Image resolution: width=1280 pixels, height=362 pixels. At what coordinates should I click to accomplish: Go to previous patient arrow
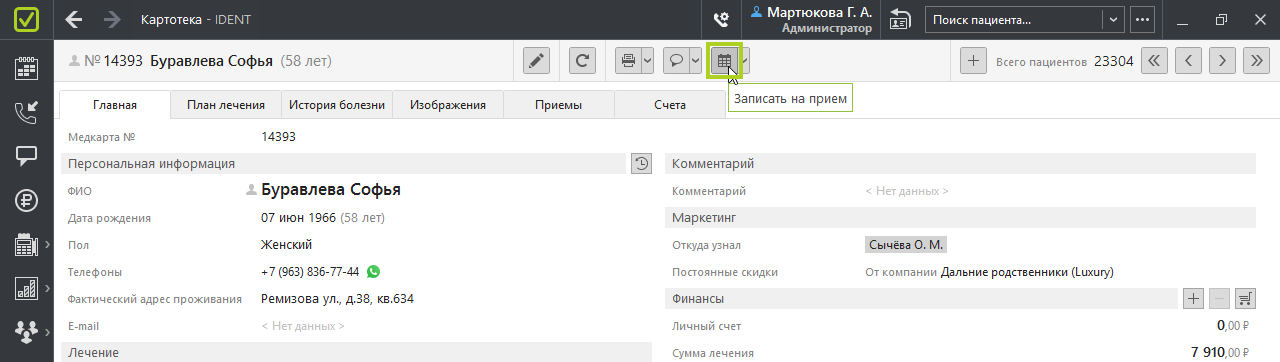tap(1188, 61)
